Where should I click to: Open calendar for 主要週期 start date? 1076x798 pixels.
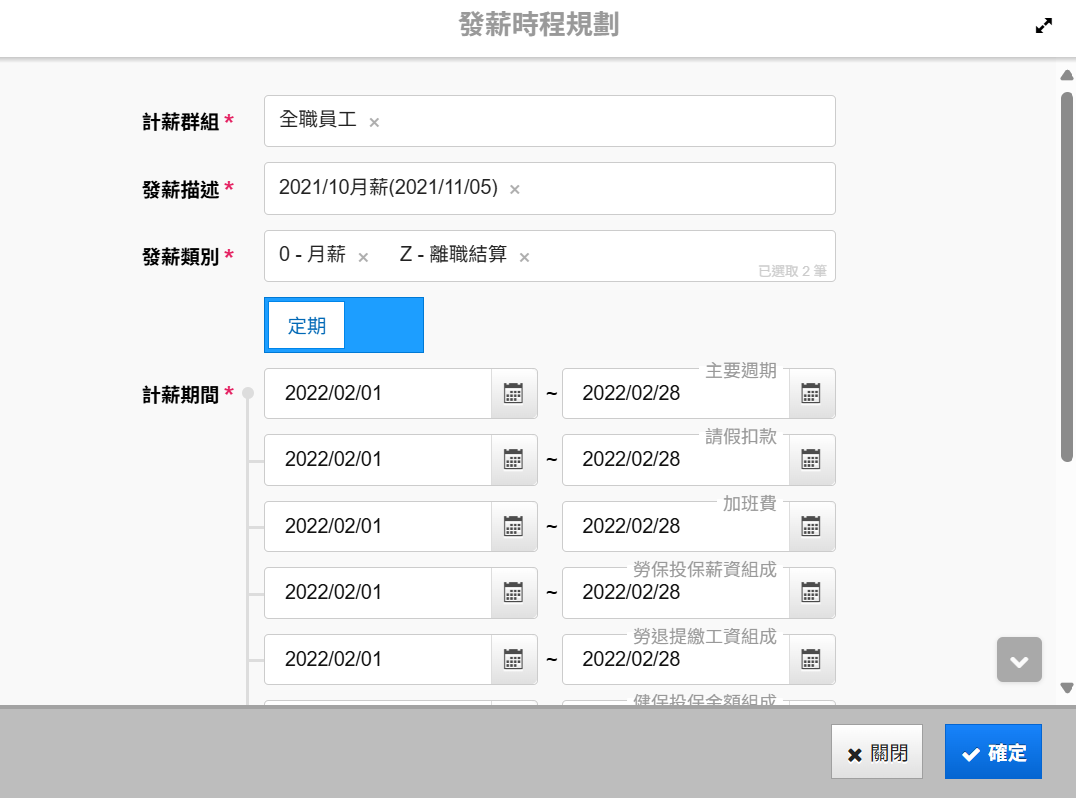coord(513,393)
